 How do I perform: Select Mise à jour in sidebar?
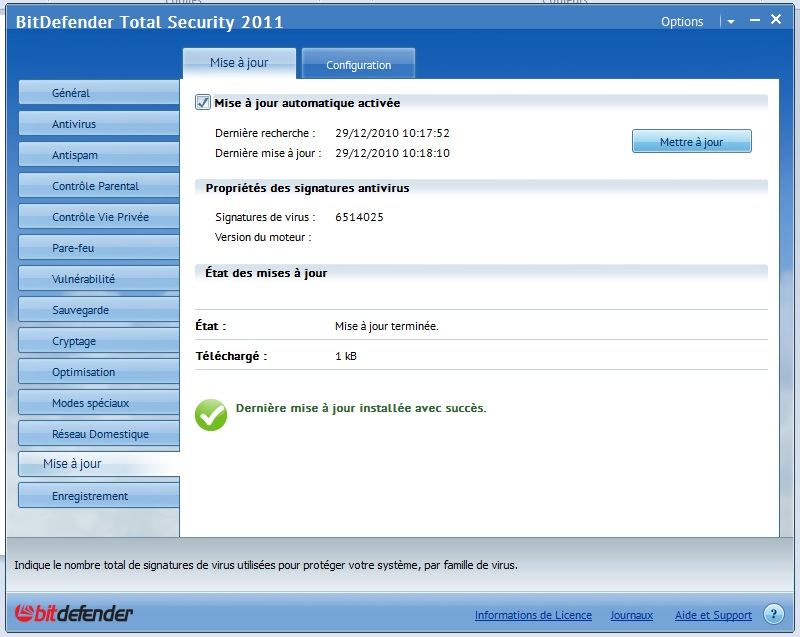99,464
